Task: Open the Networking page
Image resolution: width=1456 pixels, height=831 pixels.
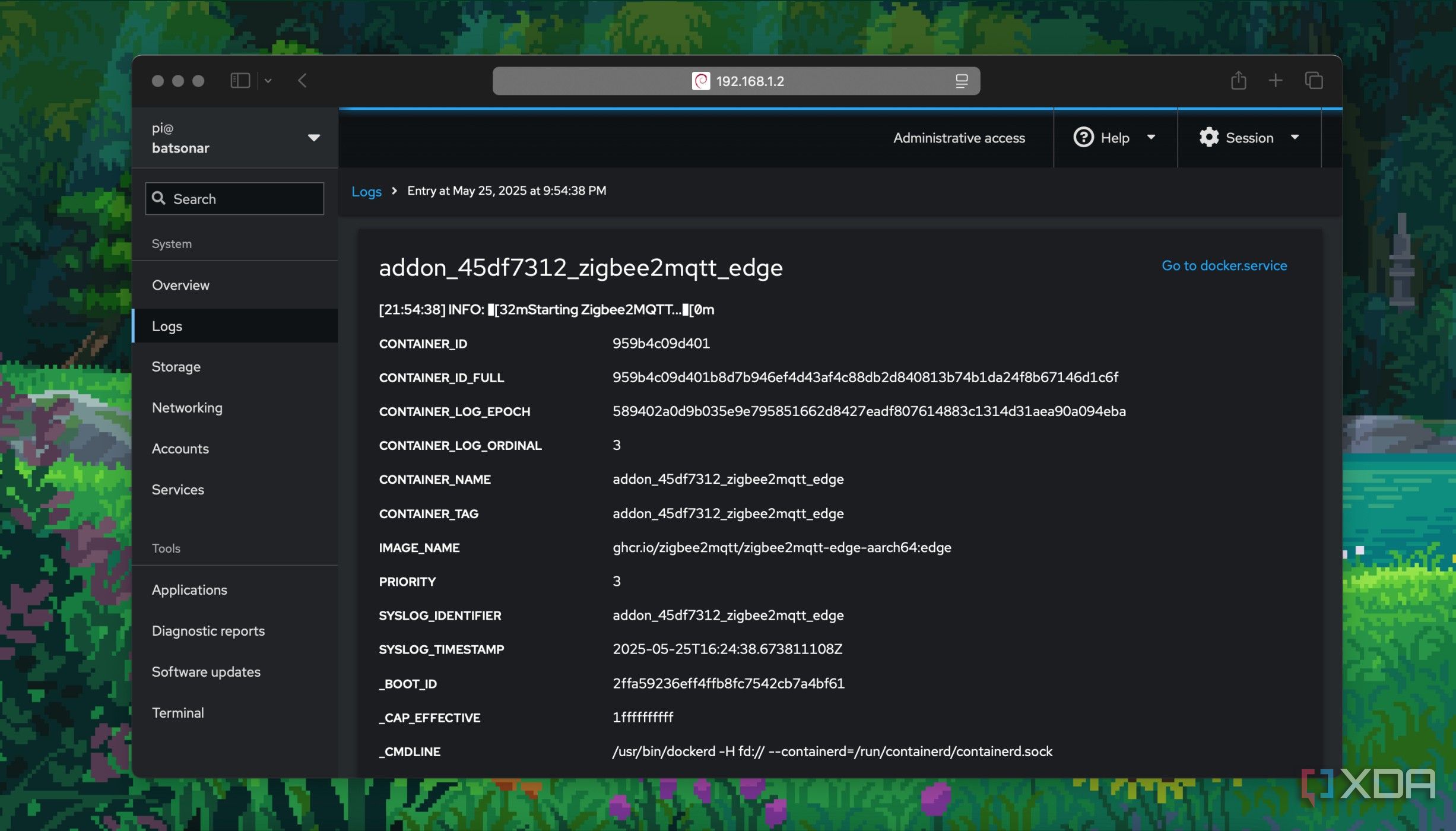Action: (235, 408)
